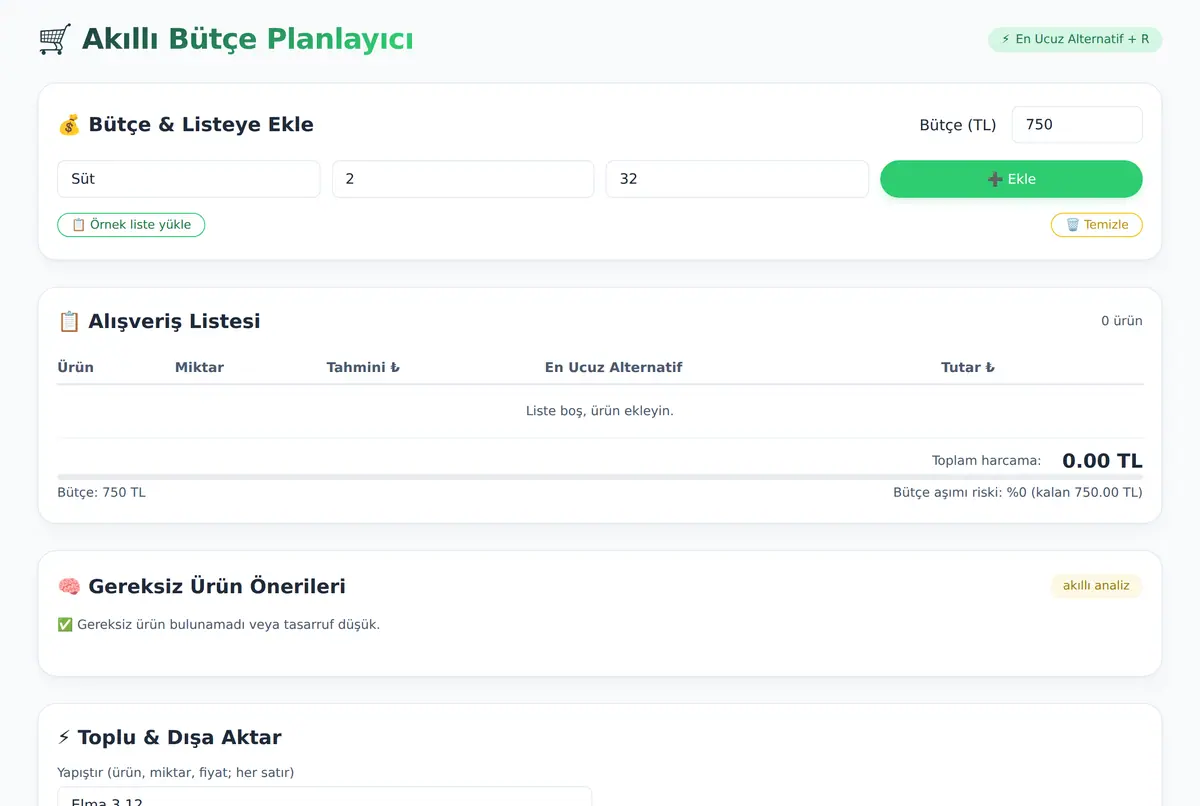1200x806 pixels.
Task: Click the Tutar ₺ column header
Action: coord(968,367)
